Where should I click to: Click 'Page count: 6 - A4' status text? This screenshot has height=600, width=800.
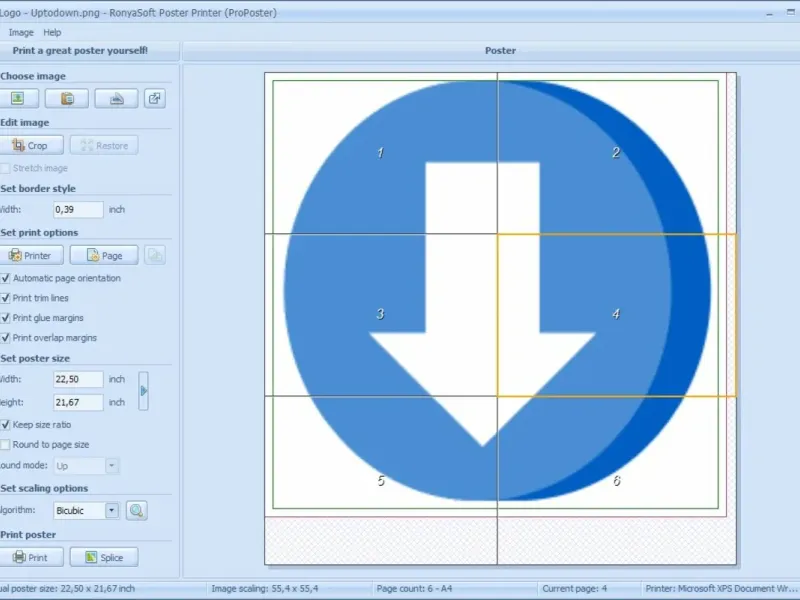click(x=414, y=588)
